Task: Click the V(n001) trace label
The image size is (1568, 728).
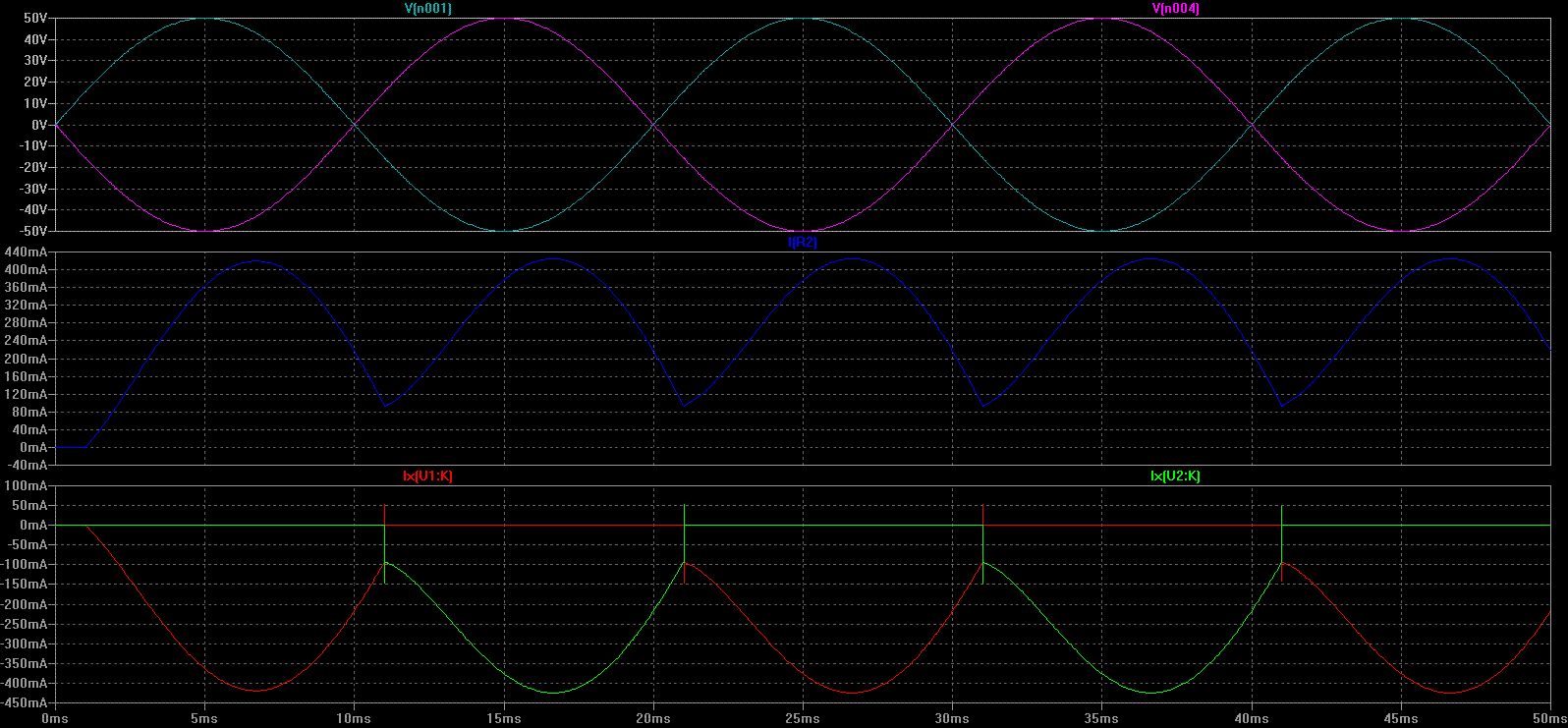Action: point(427,8)
